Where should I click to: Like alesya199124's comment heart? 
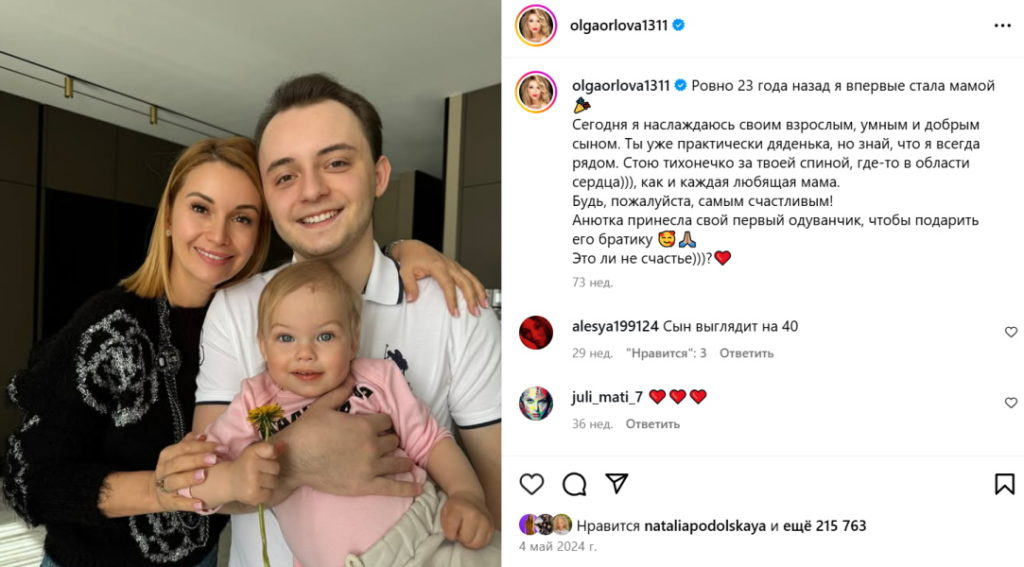pos(1011,332)
